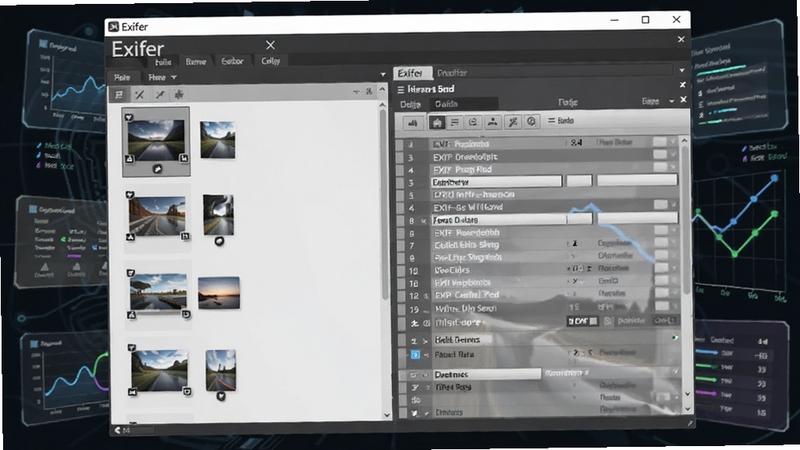Click the crossed tools icon in left toolbar

pos(139,94)
